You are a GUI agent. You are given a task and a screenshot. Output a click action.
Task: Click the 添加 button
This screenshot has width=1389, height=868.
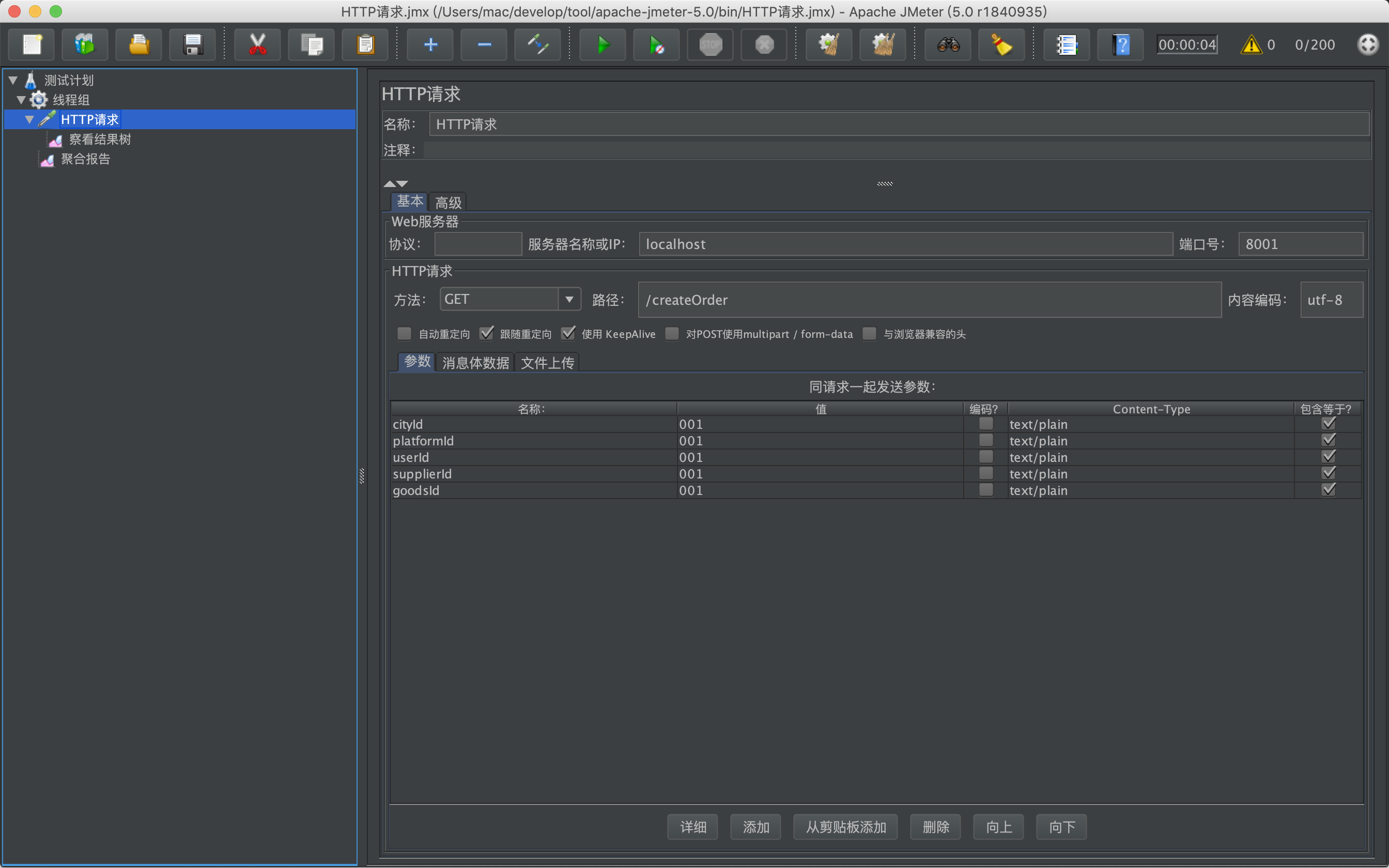(x=755, y=827)
